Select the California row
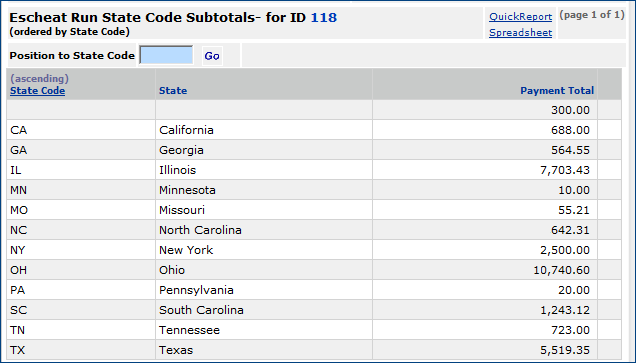The image size is (636, 363). point(314,130)
